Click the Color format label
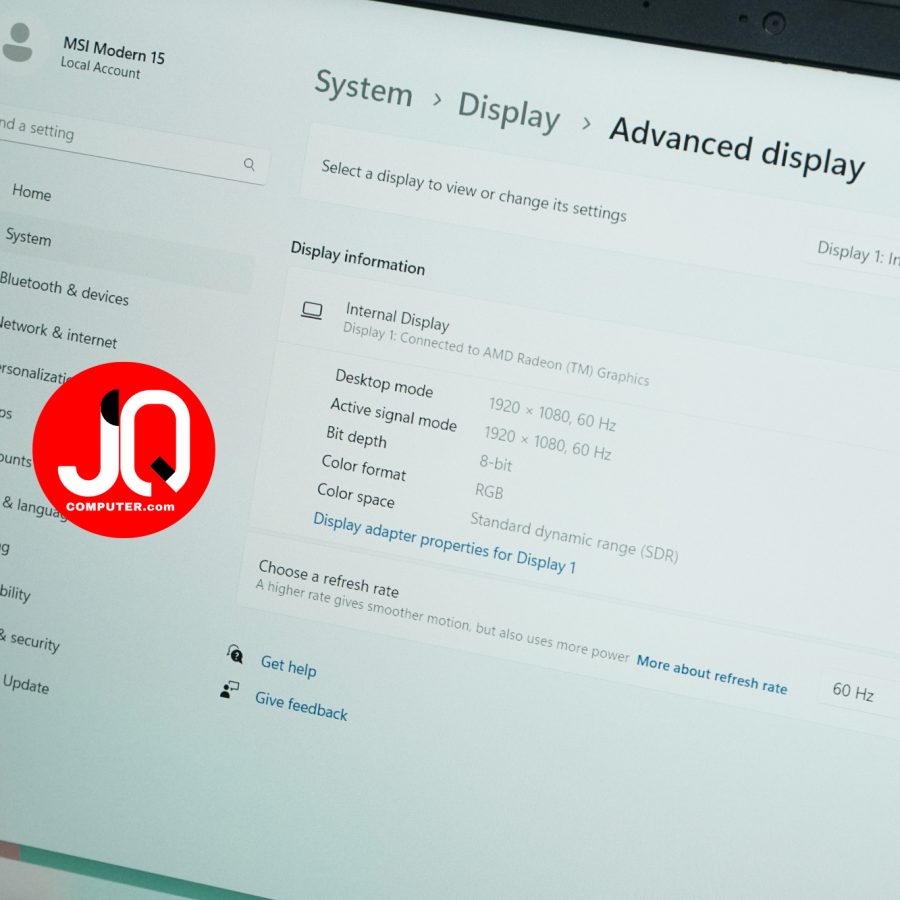This screenshot has width=900, height=900. (x=364, y=467)
